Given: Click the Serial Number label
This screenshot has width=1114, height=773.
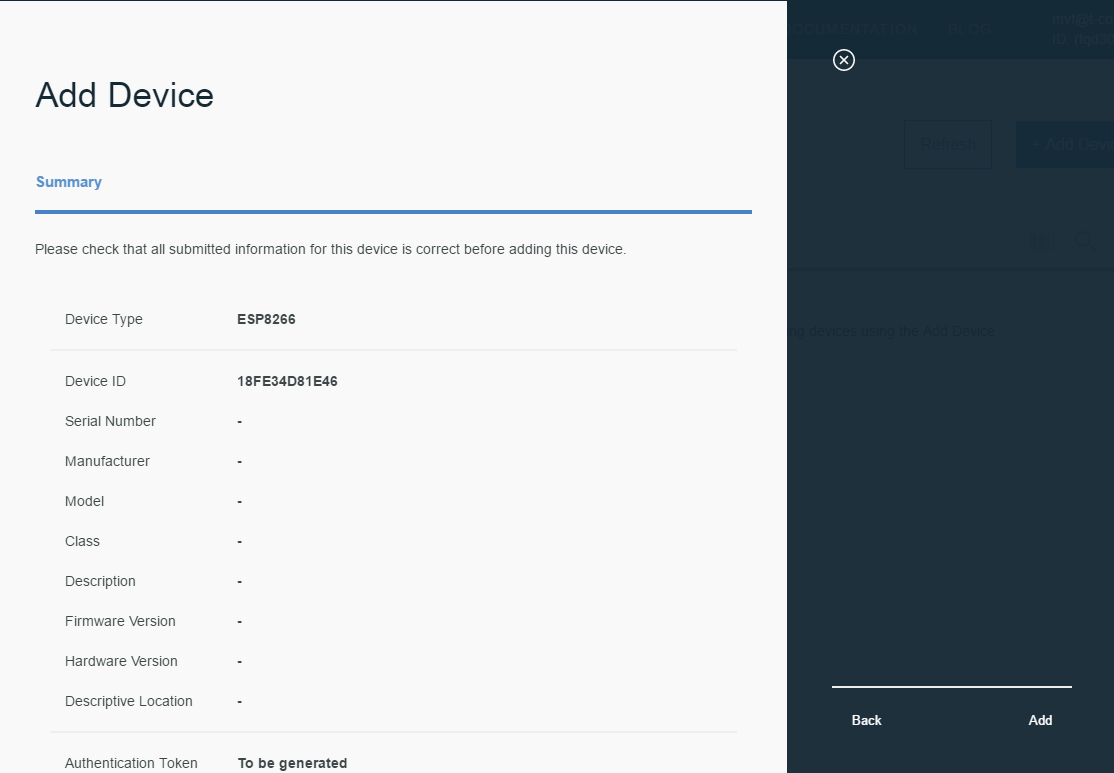Looking at the screenshot, I should click(x=110, y=421).
